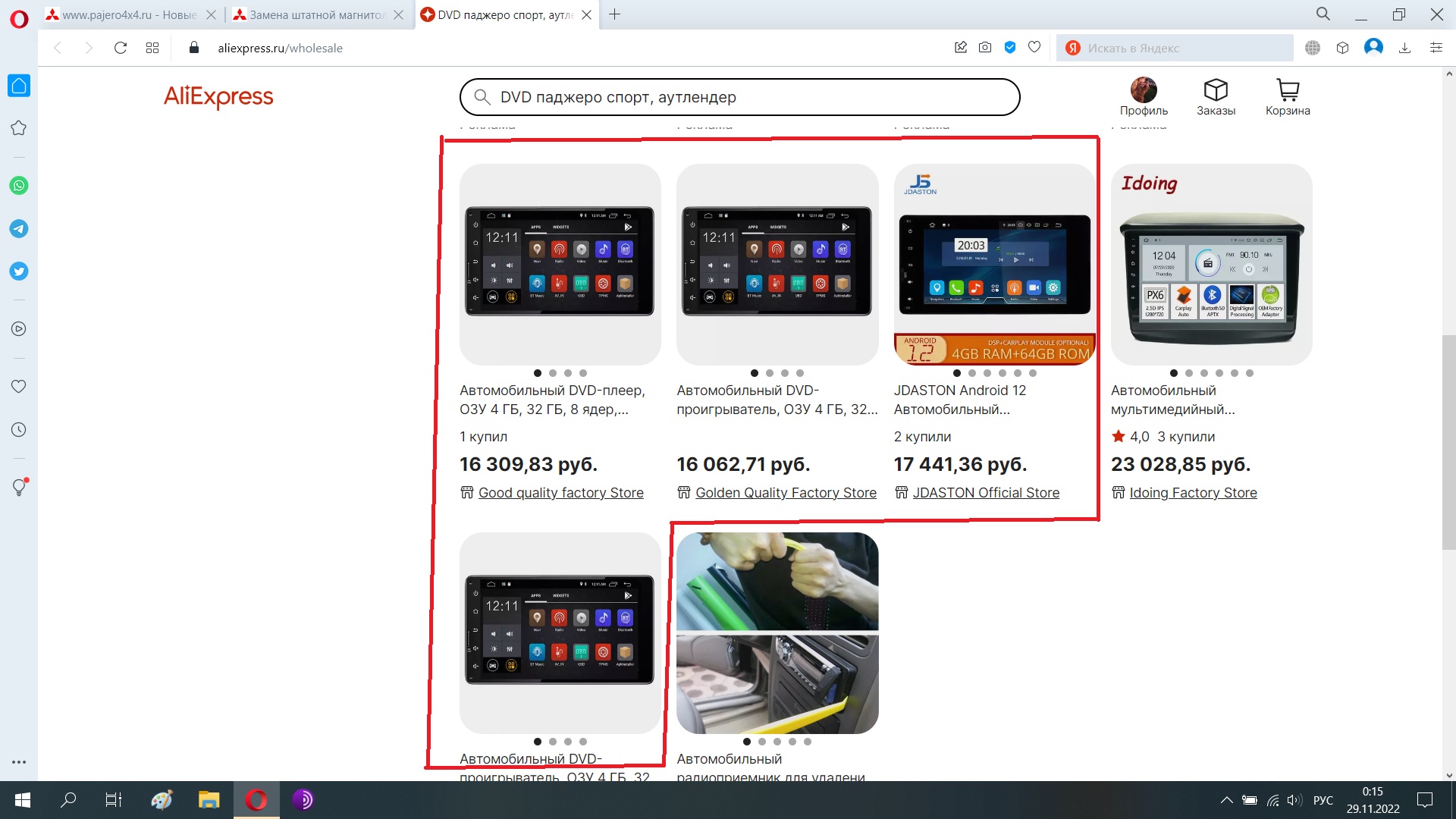Add page to bookmarks with heart icon

(x=1034, y=48)
